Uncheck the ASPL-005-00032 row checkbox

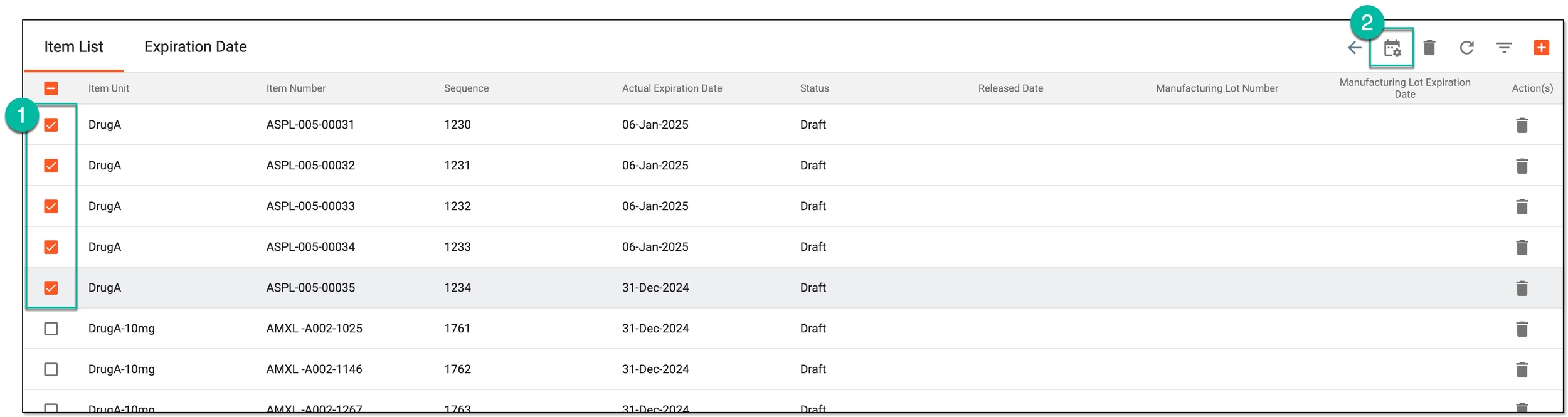(x=51, y=166)
